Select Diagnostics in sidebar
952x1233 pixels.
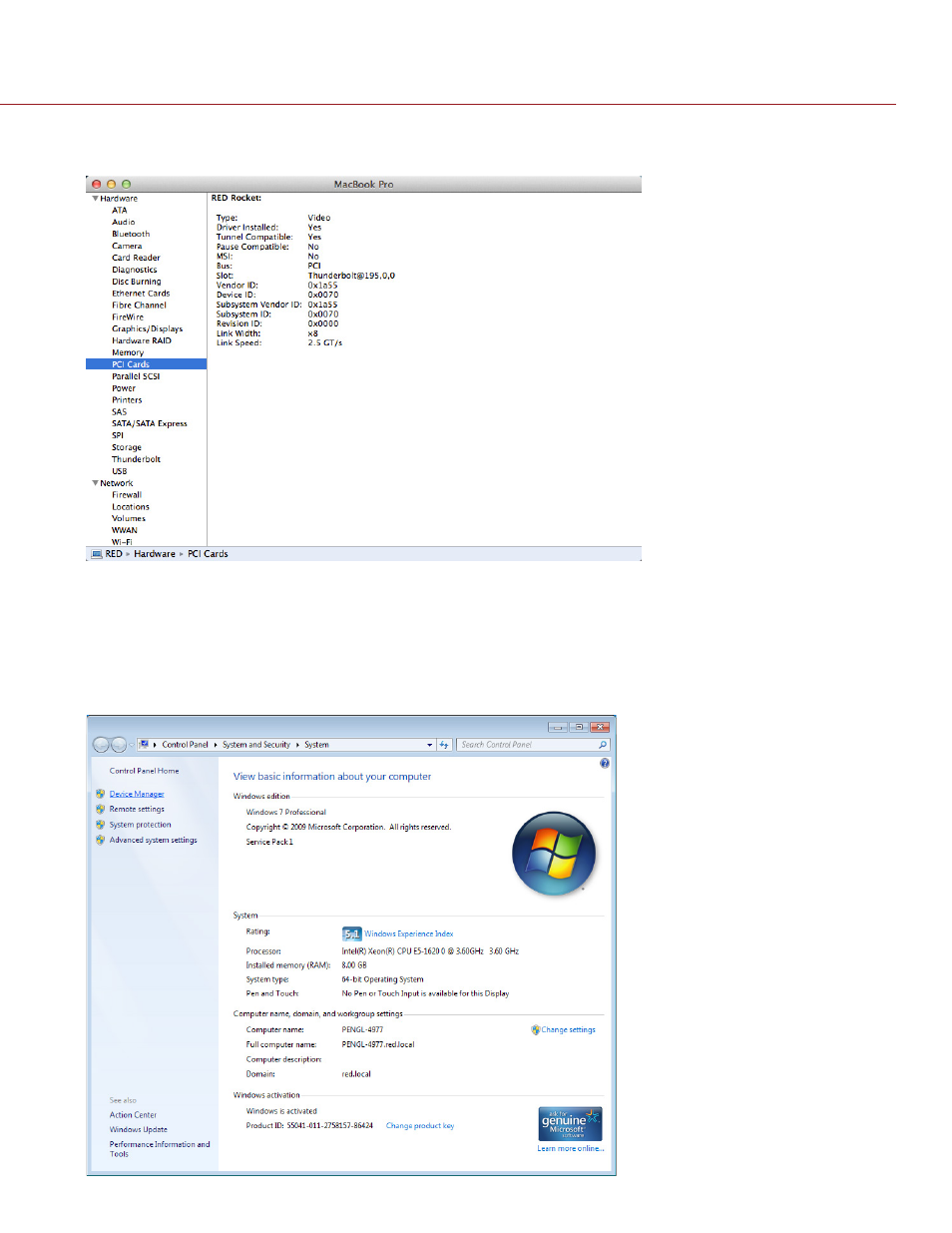coord(134,270)
